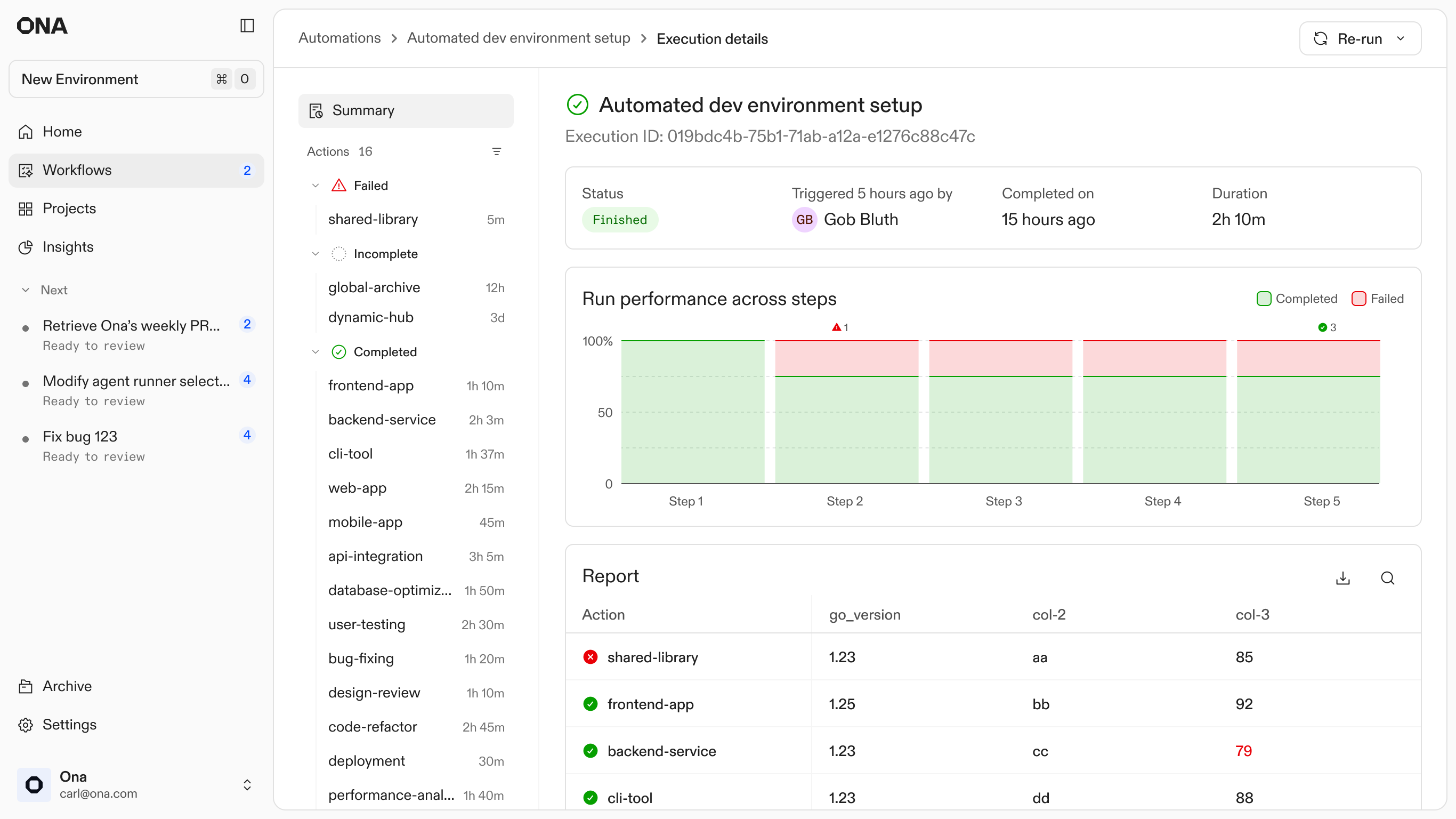Viewport: 1456px width, 819px height.
Task: Open the Ona account switcher
Action: pyautogui.click(x=247, y=784)
